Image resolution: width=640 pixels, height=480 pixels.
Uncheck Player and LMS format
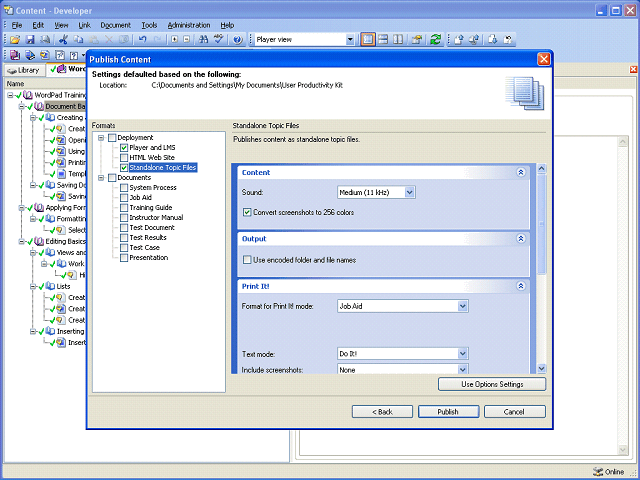coord(124,148)
